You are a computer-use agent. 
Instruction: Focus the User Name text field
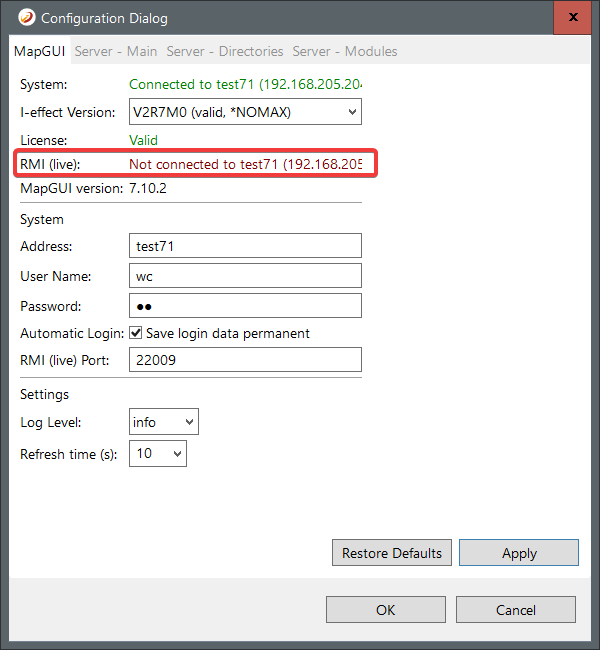tap(245, 276)
